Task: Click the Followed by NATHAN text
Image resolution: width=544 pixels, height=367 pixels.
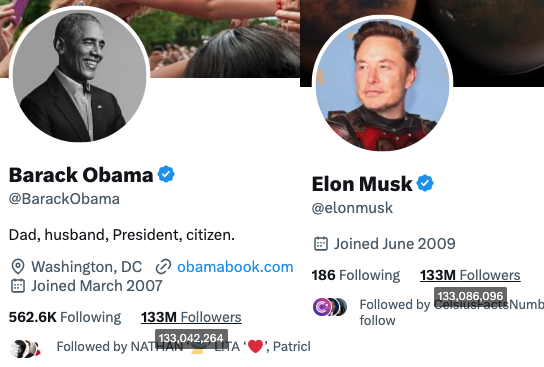Action: [120, 347]
